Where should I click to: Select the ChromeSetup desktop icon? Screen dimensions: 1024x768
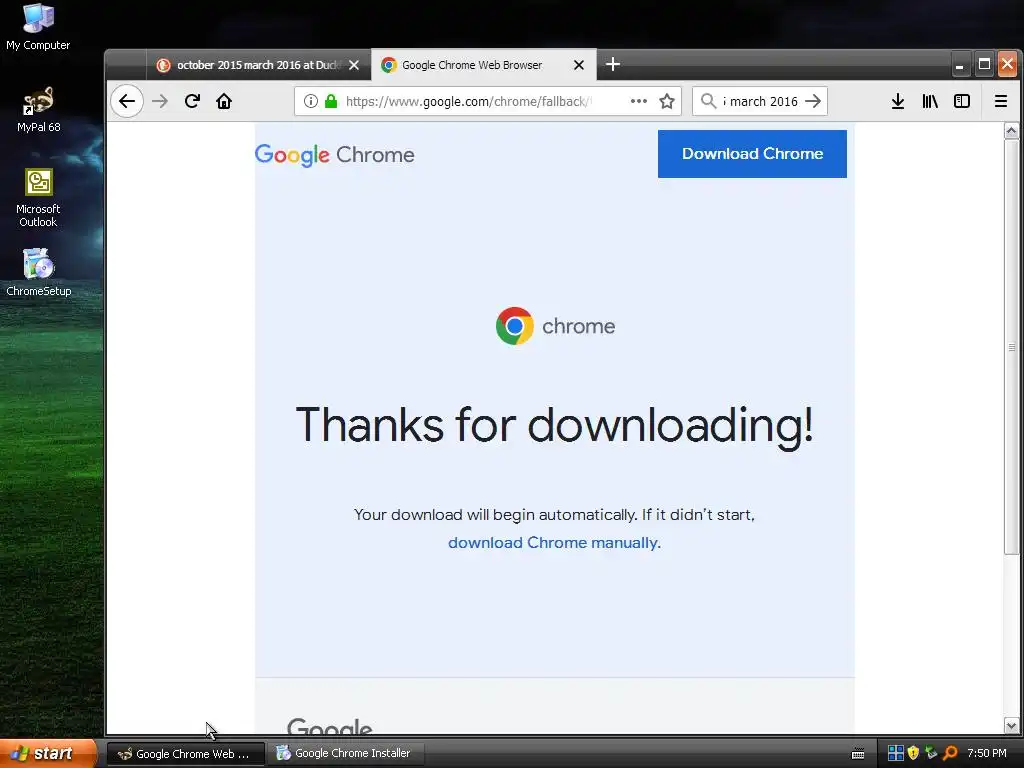pyautogui.click(x=38, y=273)
